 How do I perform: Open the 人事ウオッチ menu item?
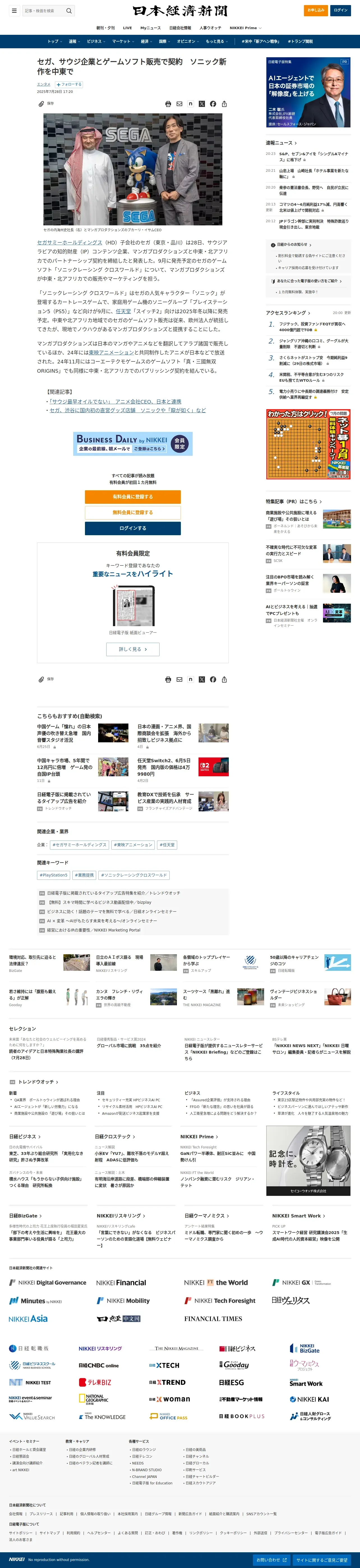pos(210,28)
